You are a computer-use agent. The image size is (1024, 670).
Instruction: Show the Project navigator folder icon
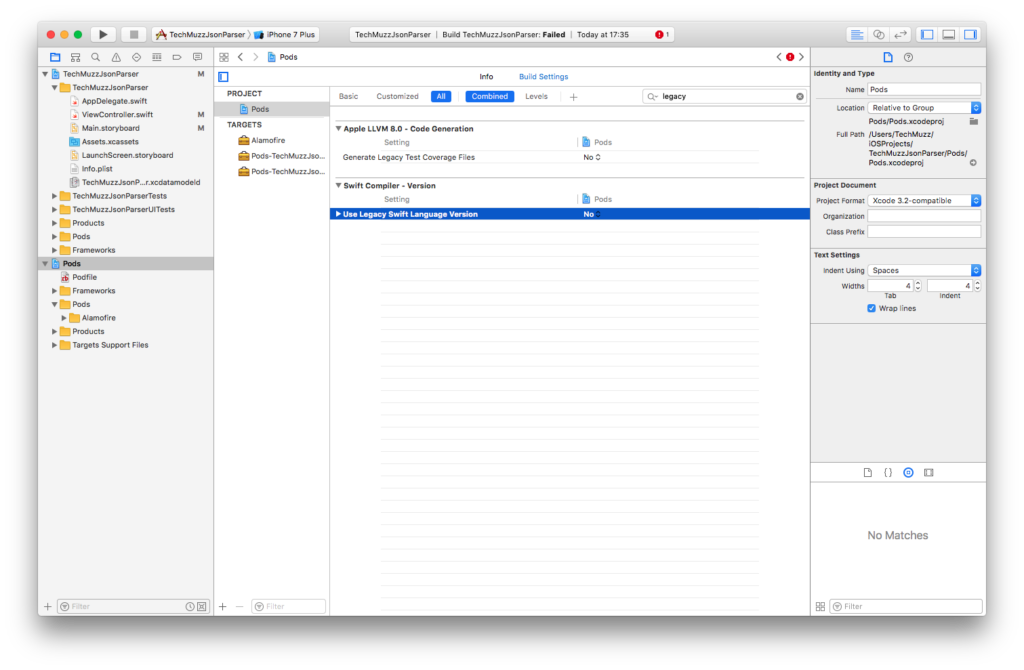pos(55,57)
